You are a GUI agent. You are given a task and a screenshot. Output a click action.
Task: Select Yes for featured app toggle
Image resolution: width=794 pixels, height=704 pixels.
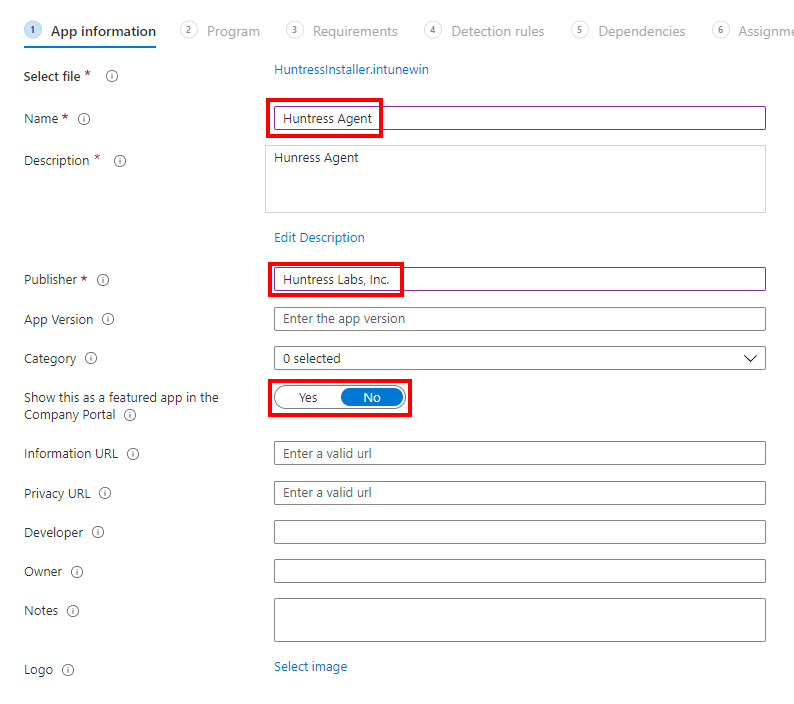308,398
